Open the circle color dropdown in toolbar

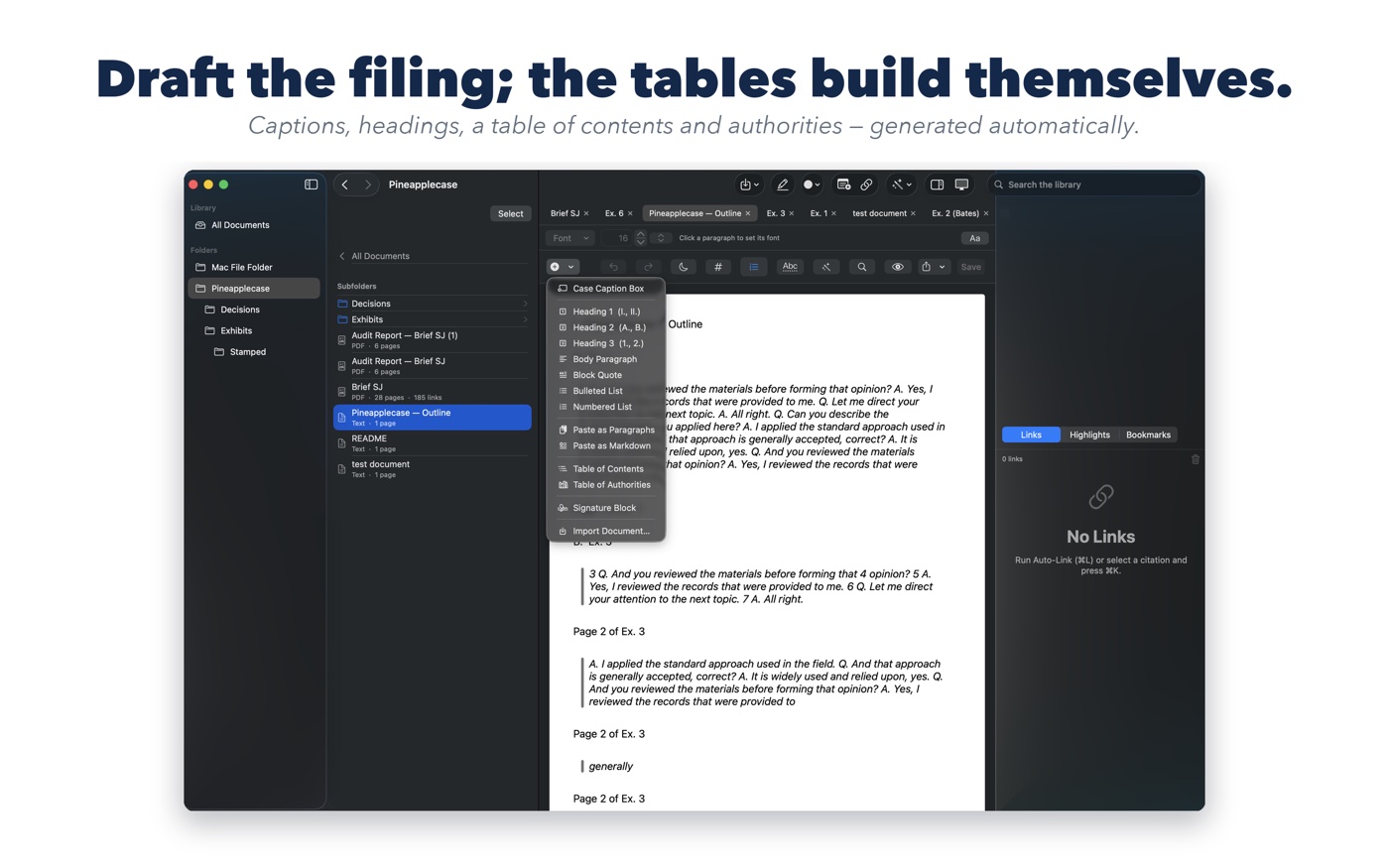(x=812, y=185)
